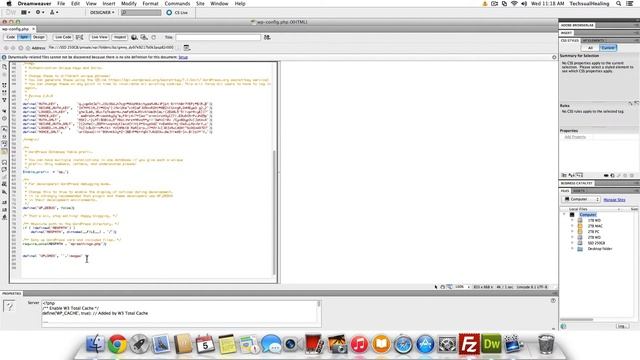Toggle Inspect mode

[120, 37]
